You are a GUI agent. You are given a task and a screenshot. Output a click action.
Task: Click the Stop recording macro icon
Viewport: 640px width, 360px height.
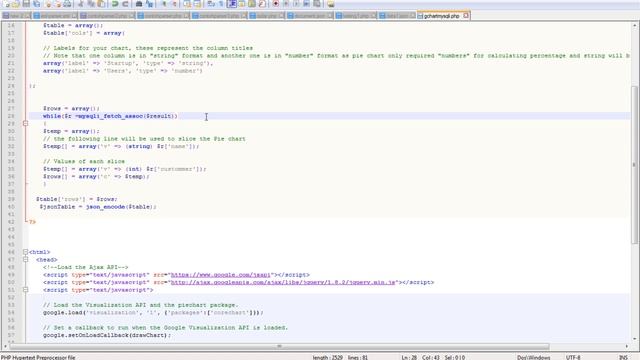coord(286,4)
